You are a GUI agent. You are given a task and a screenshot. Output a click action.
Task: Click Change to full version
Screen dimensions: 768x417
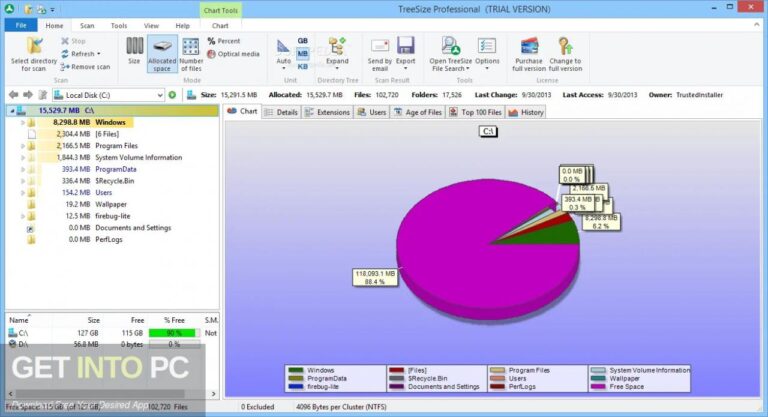click(x=565, y=54)
